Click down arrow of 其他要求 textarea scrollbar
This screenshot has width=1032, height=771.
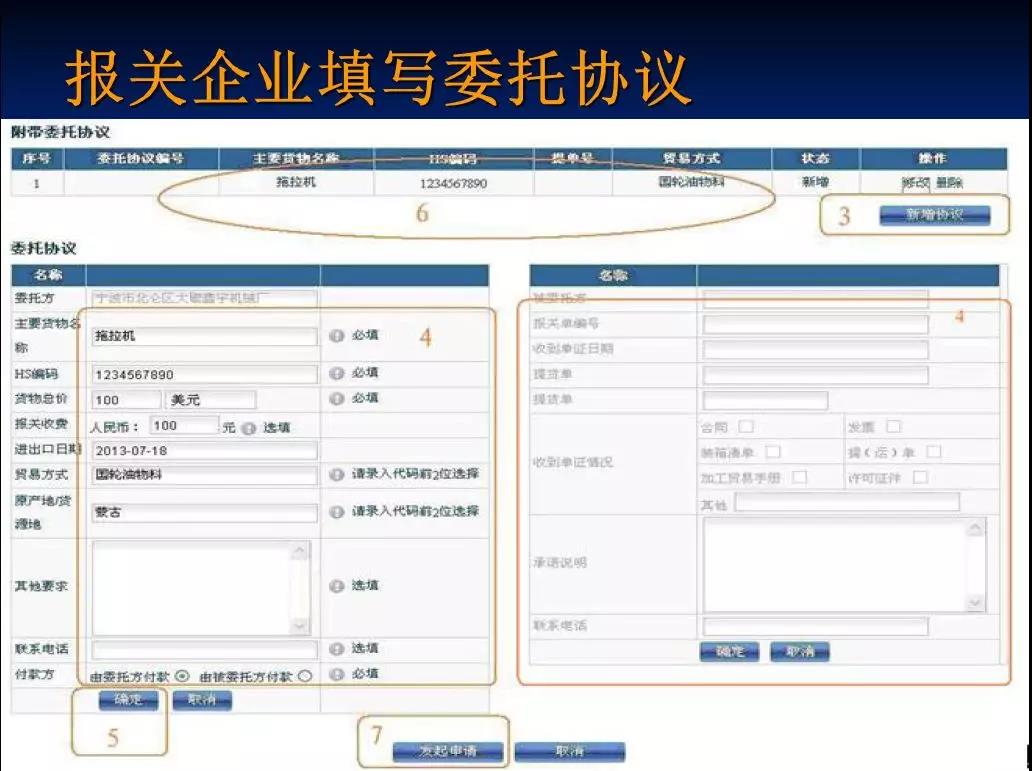[299, 625]
